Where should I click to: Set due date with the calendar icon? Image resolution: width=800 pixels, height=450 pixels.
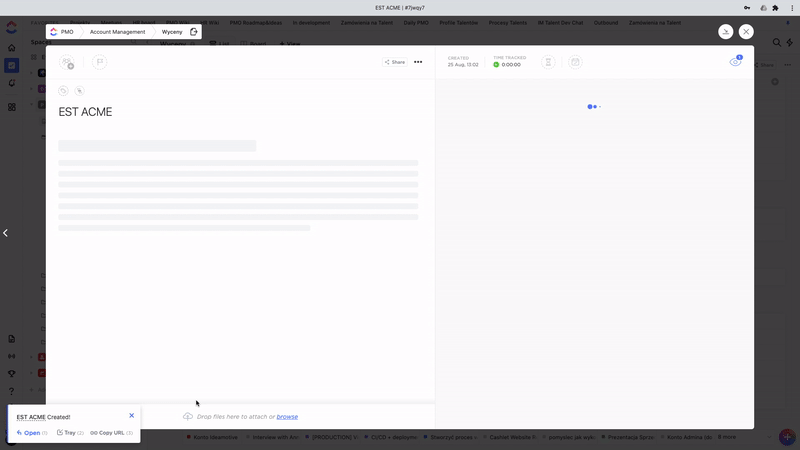(575, 62)
